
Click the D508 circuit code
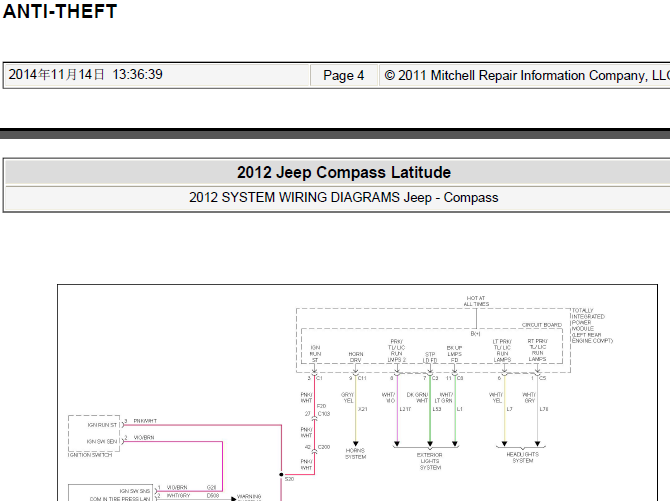[x=213, y=495]
